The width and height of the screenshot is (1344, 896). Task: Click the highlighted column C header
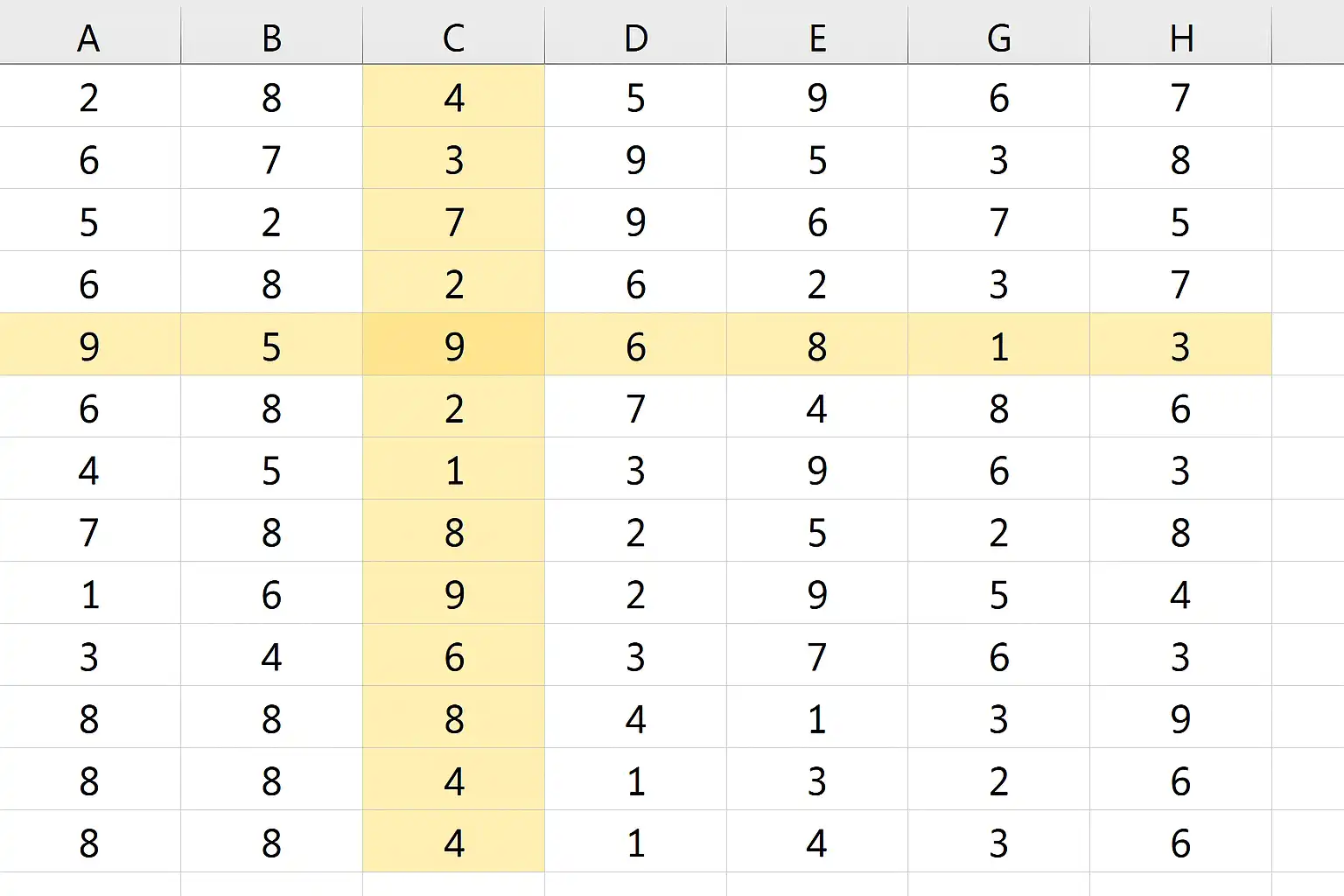453,38
